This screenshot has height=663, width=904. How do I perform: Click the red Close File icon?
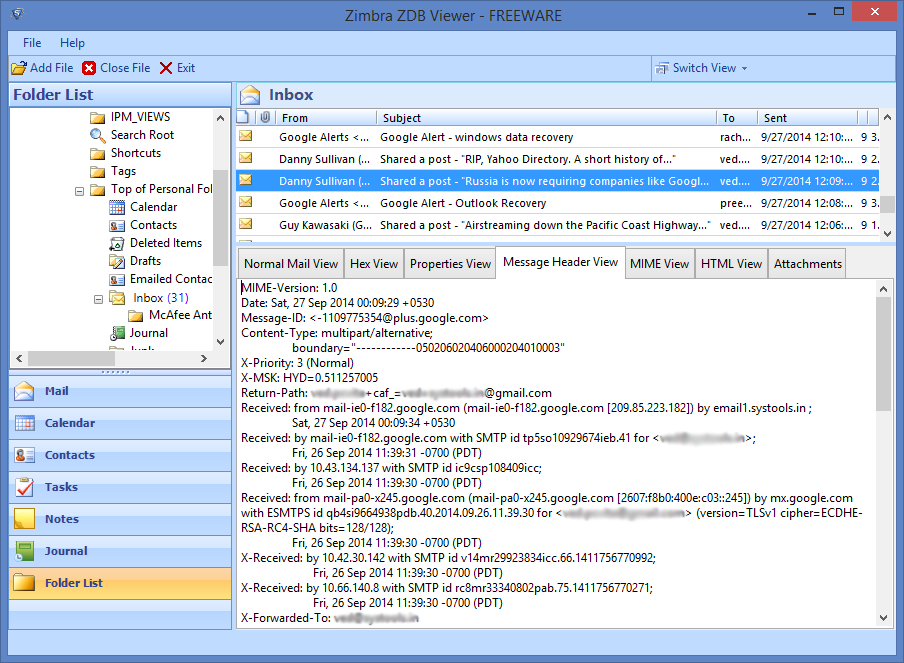(x=89, y=68)
